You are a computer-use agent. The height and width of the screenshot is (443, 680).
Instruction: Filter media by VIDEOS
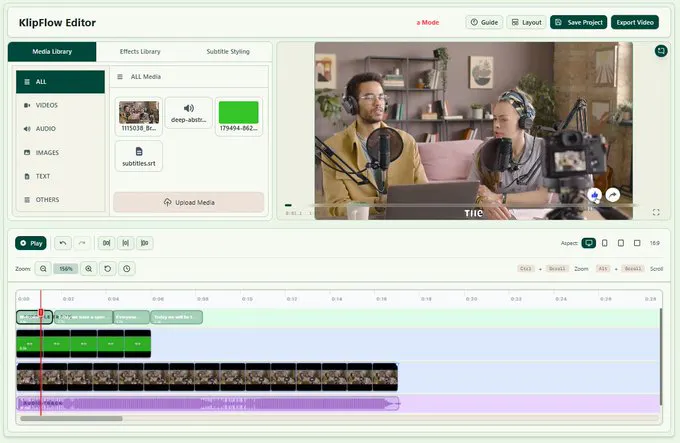click(x=60, y=105)
